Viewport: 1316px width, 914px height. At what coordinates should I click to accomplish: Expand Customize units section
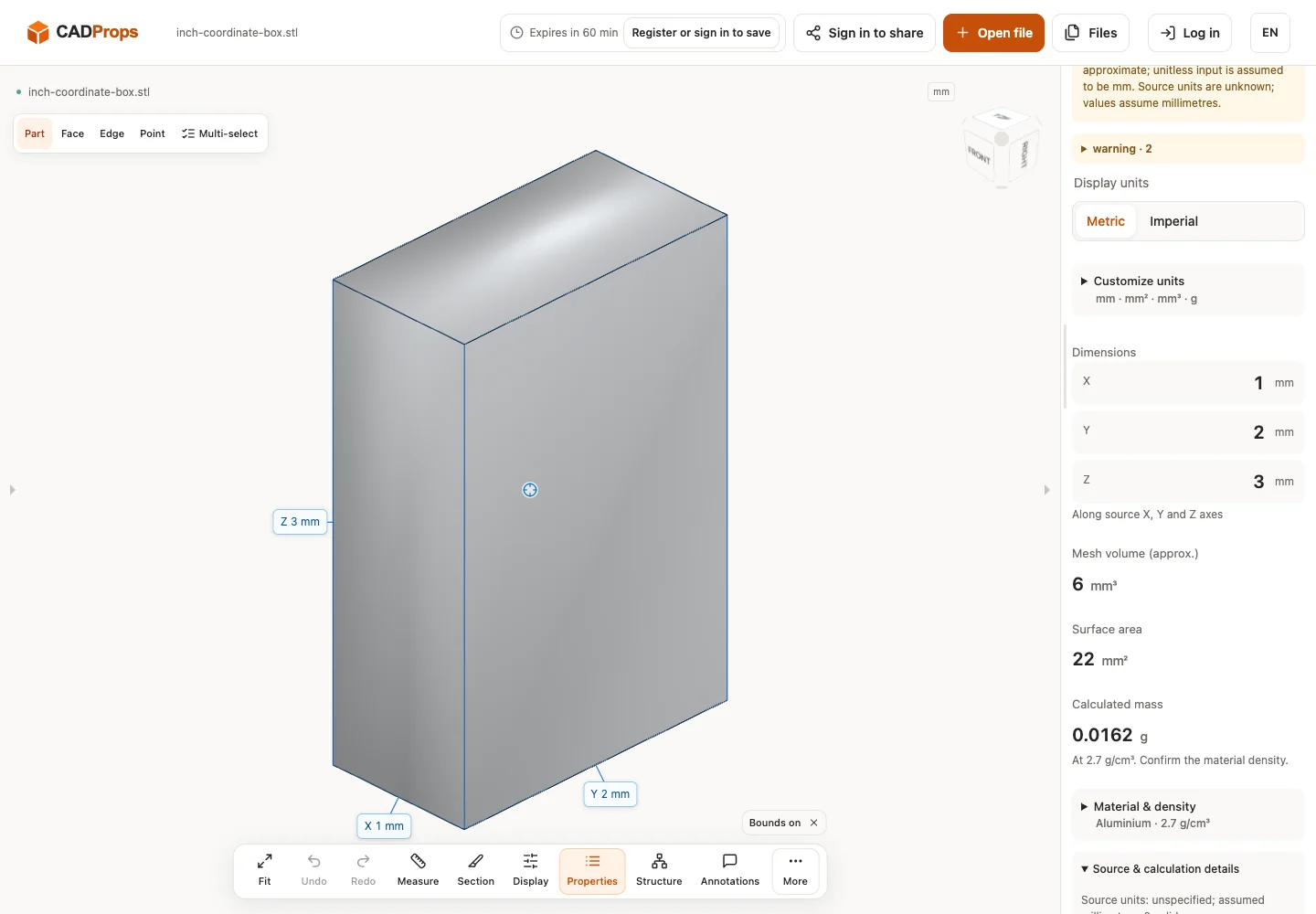1188,290
